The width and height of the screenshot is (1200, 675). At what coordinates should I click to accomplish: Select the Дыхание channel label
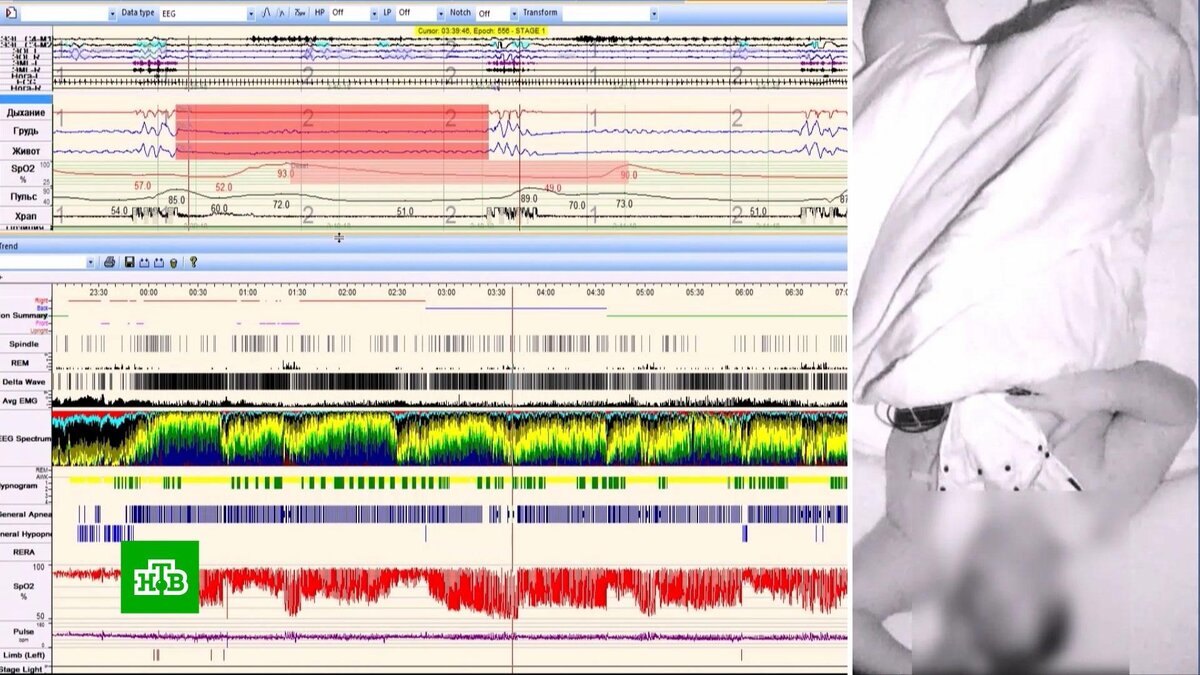[x=26, y=113]
